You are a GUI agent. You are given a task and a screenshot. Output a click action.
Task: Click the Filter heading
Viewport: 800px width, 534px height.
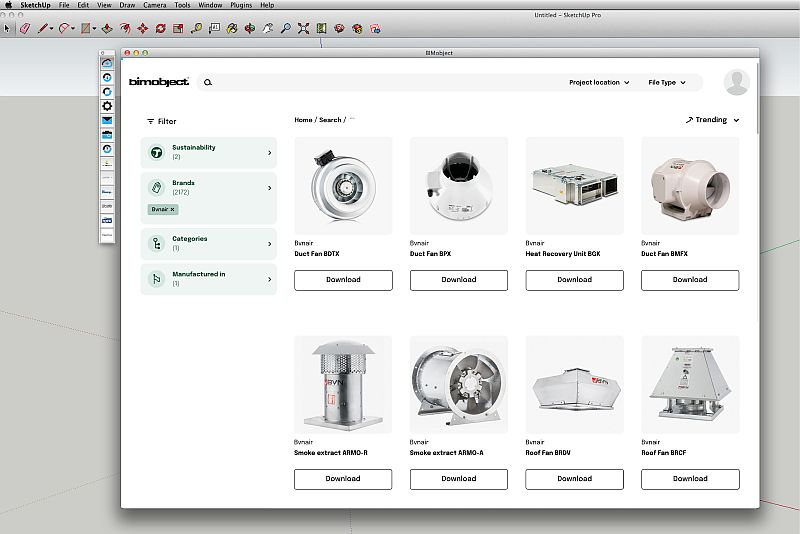pyautogui.click(x=162, y=121)
